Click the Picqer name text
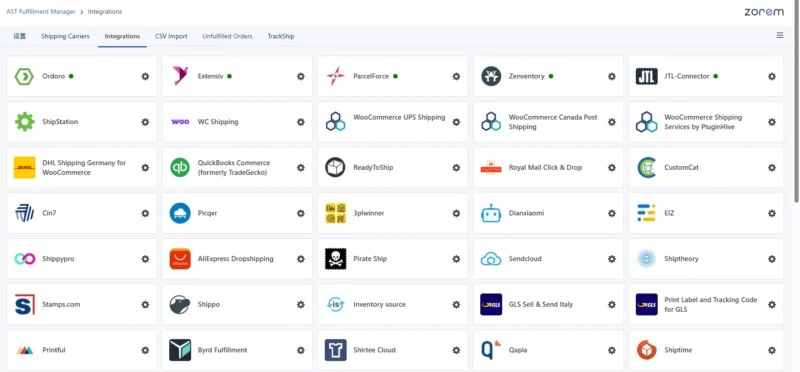The image size is (800, 372). (x=208, y=213)
